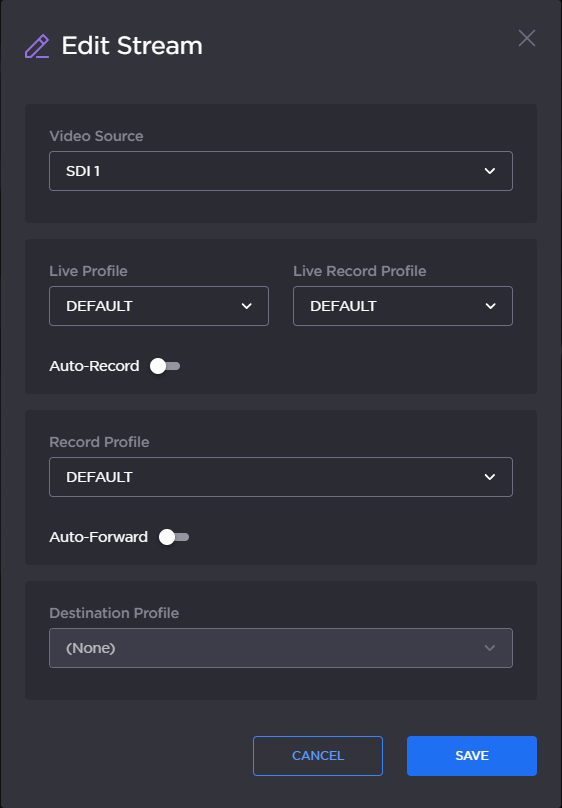The image size is (562, 808).
Task: Click the Record Profile chevron arrow
Action: (x=490, y=477)
